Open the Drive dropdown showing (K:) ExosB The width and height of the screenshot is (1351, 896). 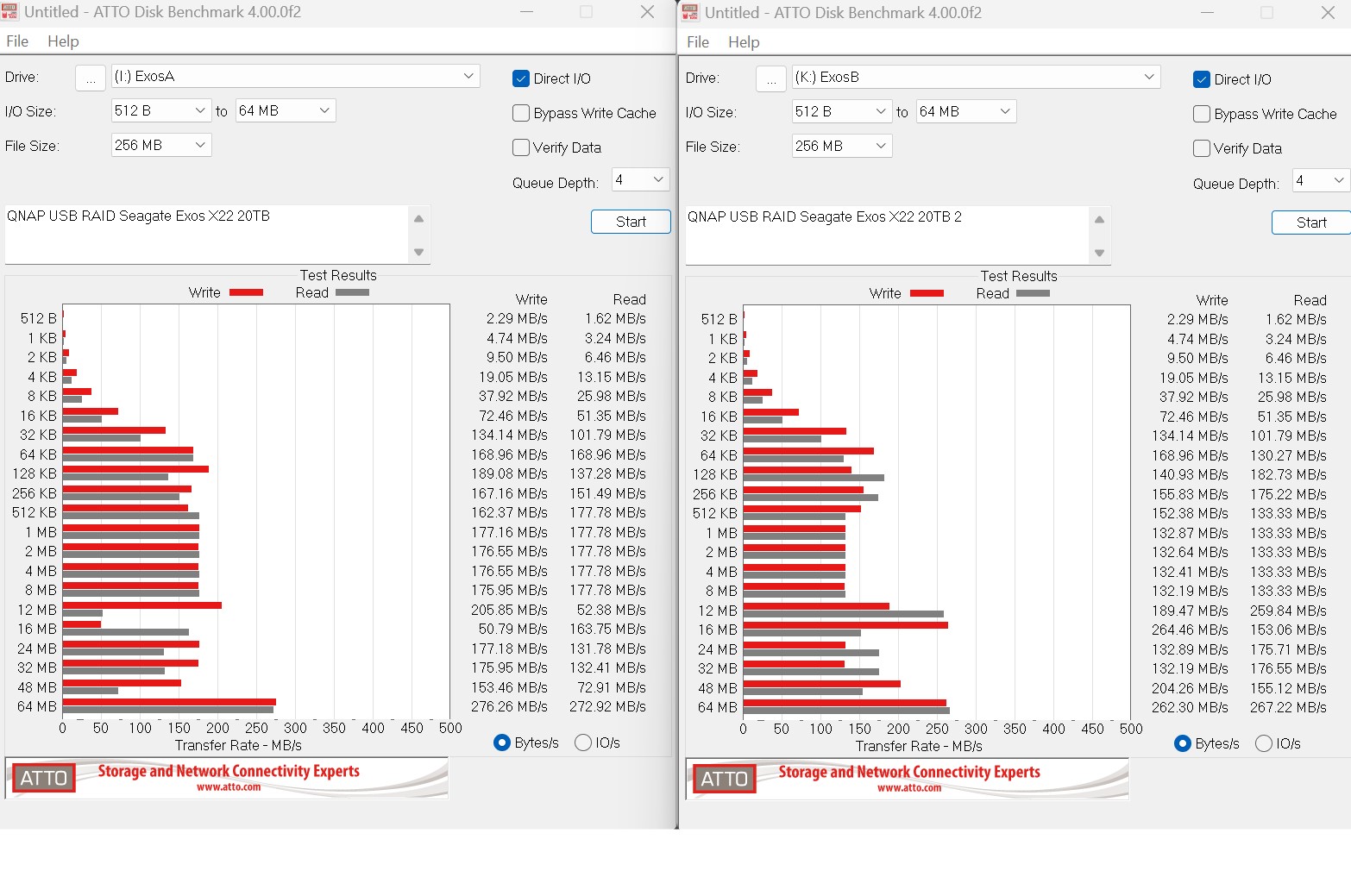click(x=976, y=77)
